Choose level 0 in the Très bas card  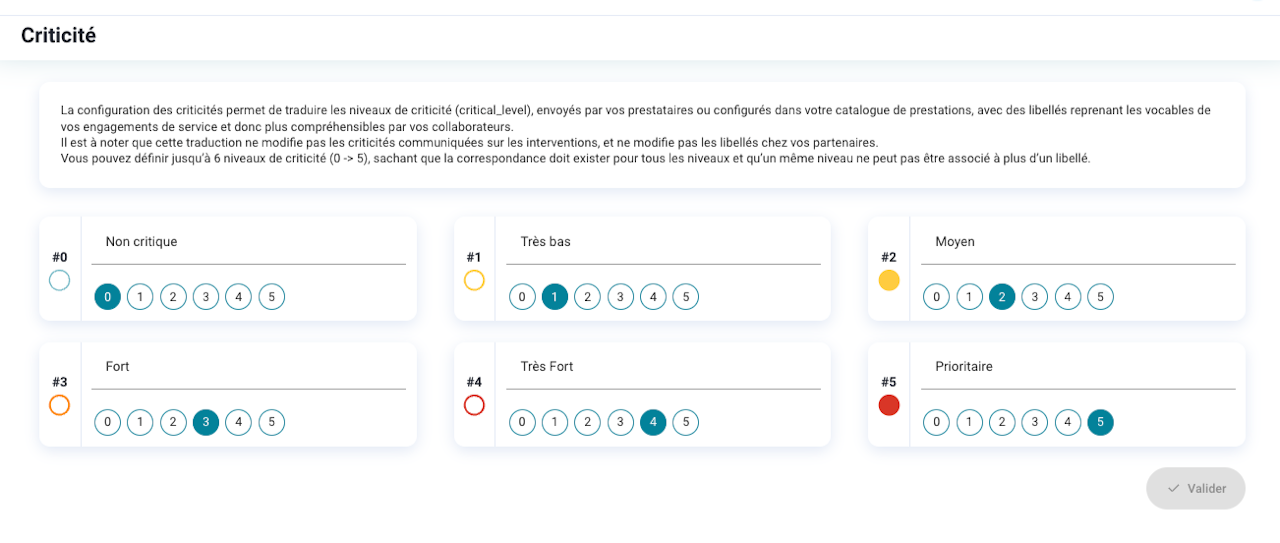(522, 297)
